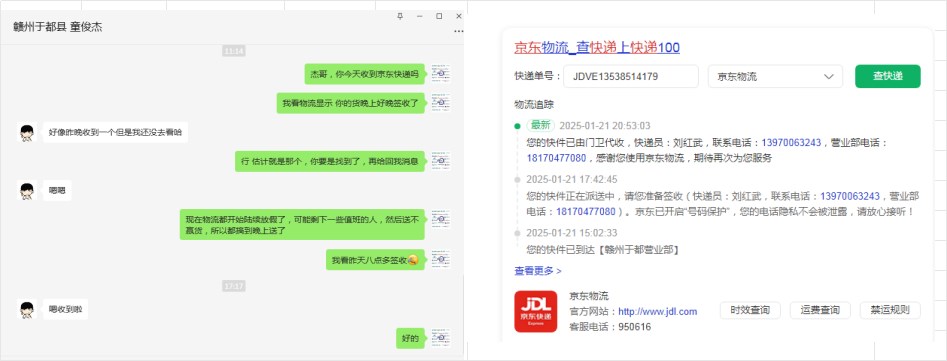Image resolution: width=947 pixels, height=361 pixels.
Task: Click phone 18170477080 in 17:42:45 entry
Action: 586,211
